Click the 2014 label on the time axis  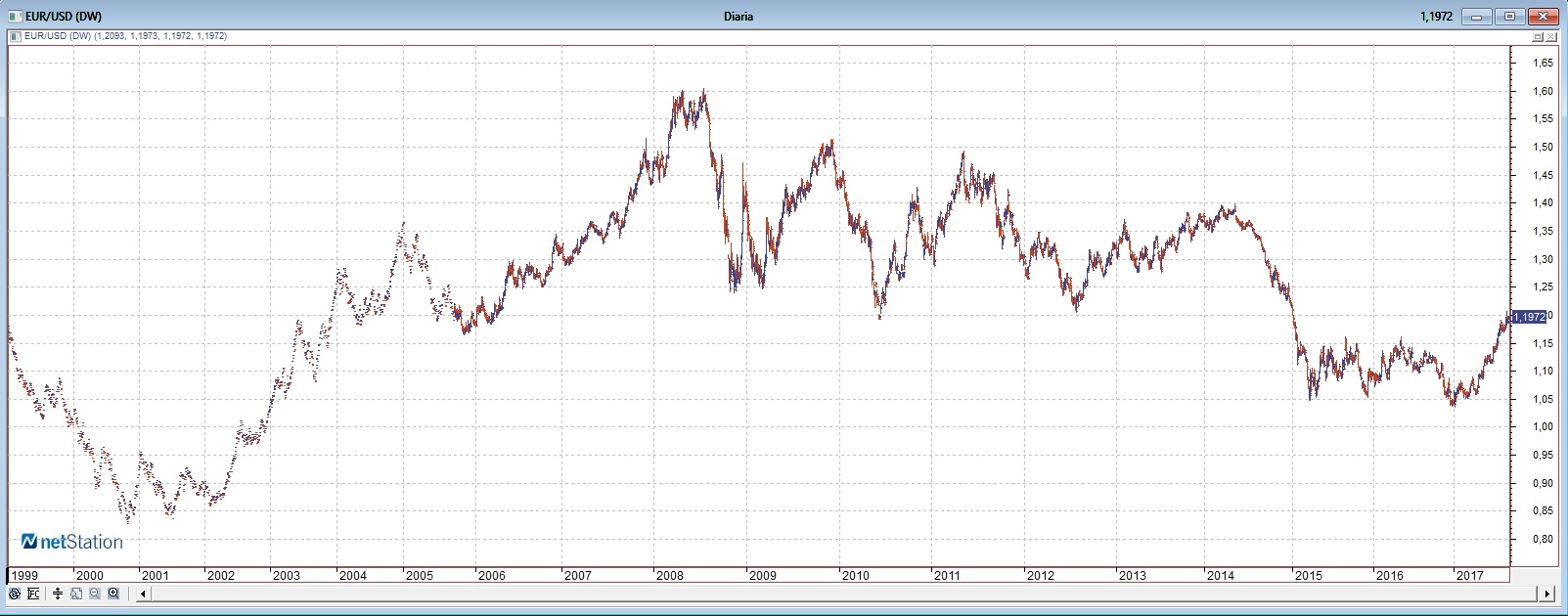click(1221, 575)
